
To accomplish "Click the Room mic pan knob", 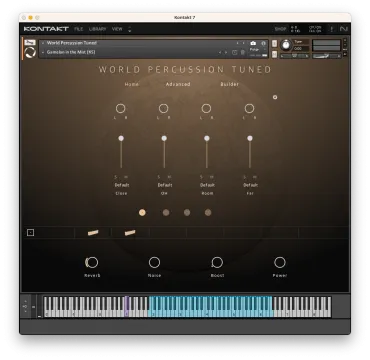I will point(206,108).
